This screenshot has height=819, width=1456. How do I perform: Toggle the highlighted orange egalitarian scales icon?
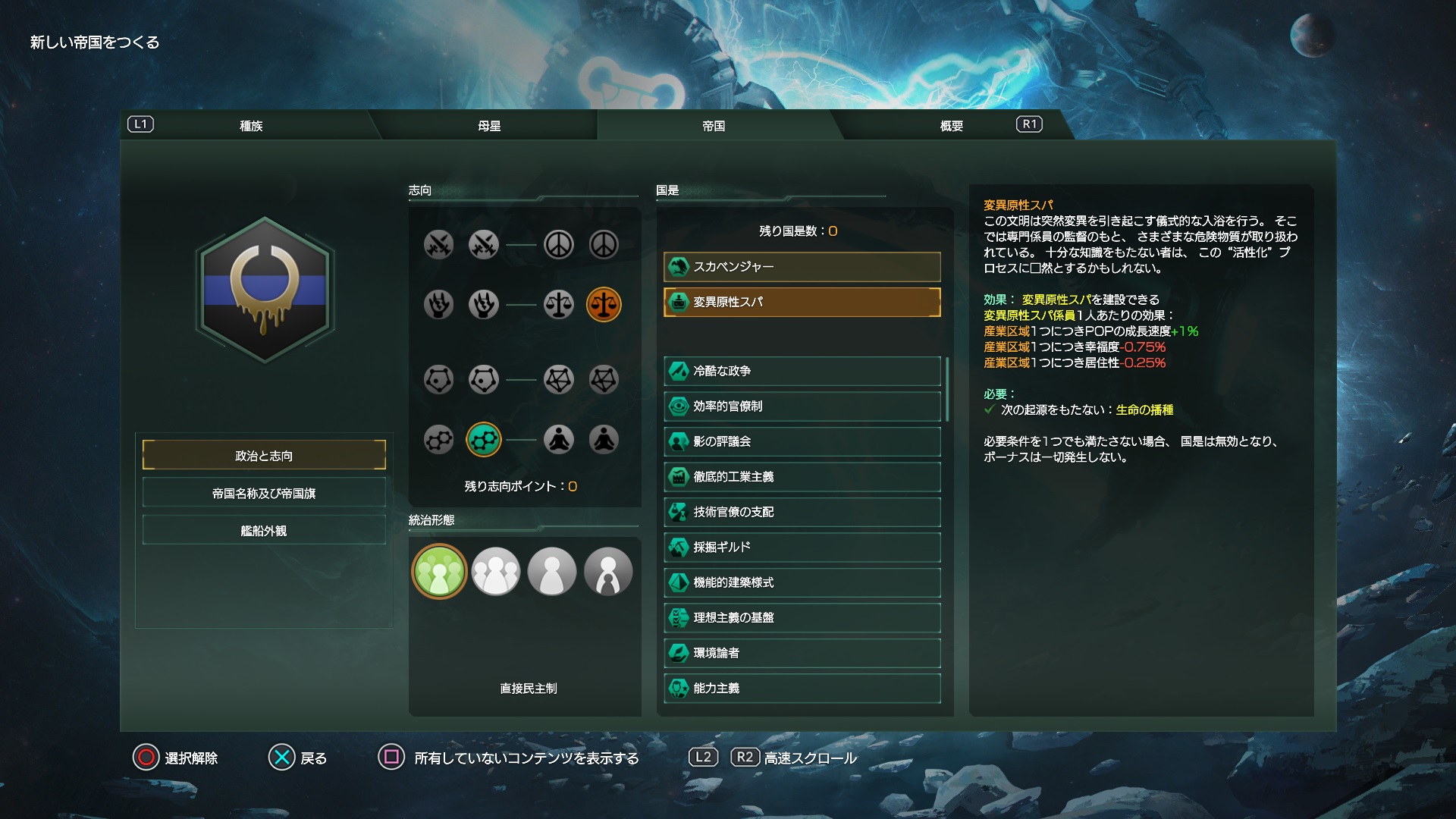tap(604, 305)
